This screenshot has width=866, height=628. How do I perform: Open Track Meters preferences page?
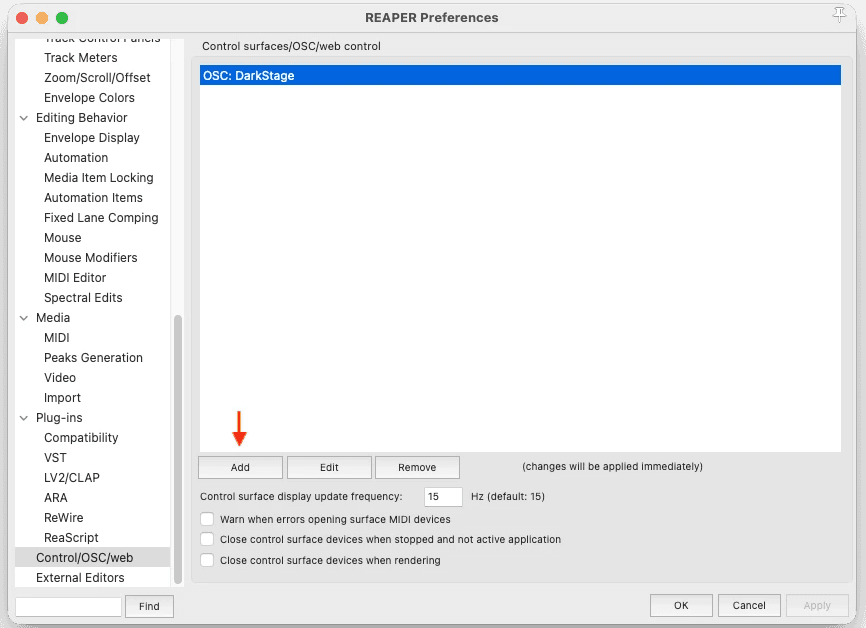81,58
